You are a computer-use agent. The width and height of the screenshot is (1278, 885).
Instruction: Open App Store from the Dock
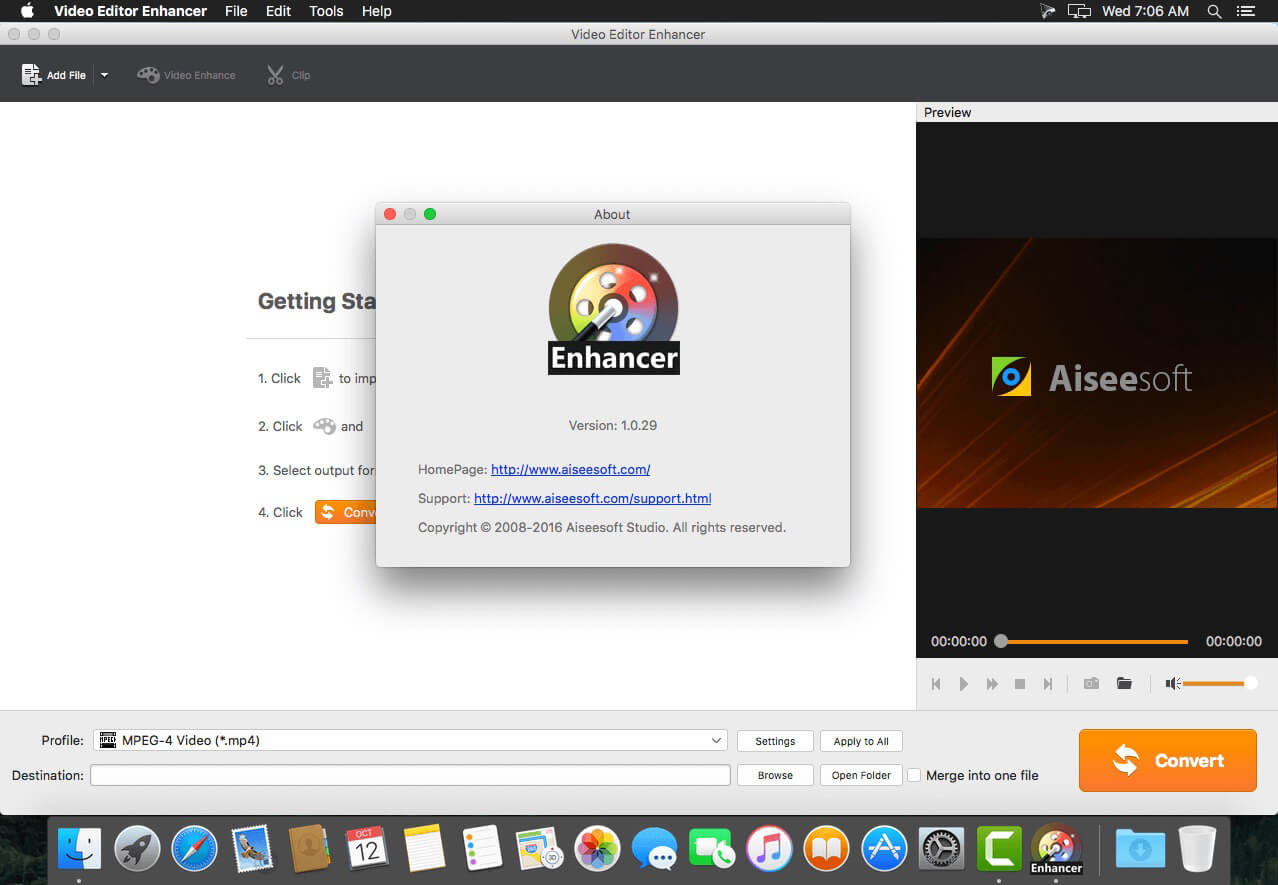884,848
